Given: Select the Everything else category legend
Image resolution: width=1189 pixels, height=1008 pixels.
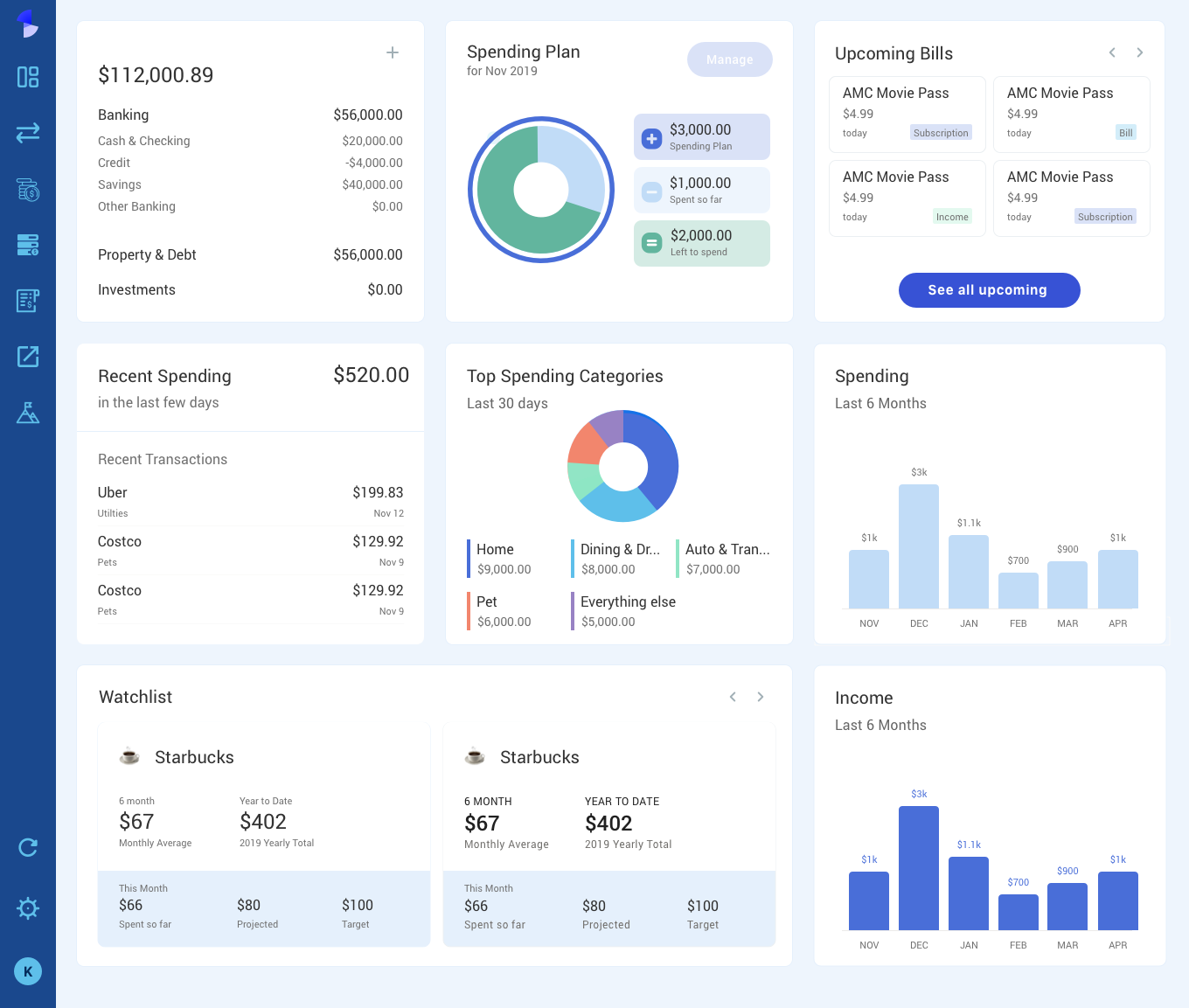Looking at the screenshot, I should [623, 611].
